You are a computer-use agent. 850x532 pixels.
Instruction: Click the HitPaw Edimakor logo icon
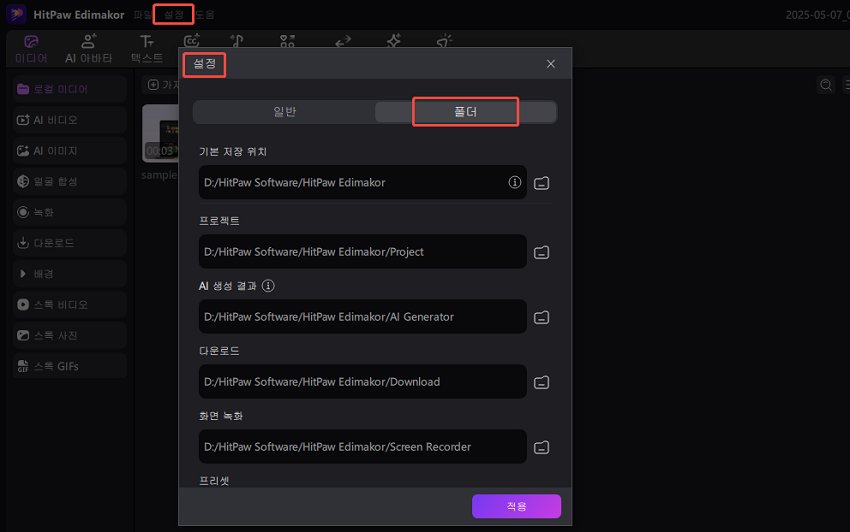pyautogui.click(x=16, y=14)
